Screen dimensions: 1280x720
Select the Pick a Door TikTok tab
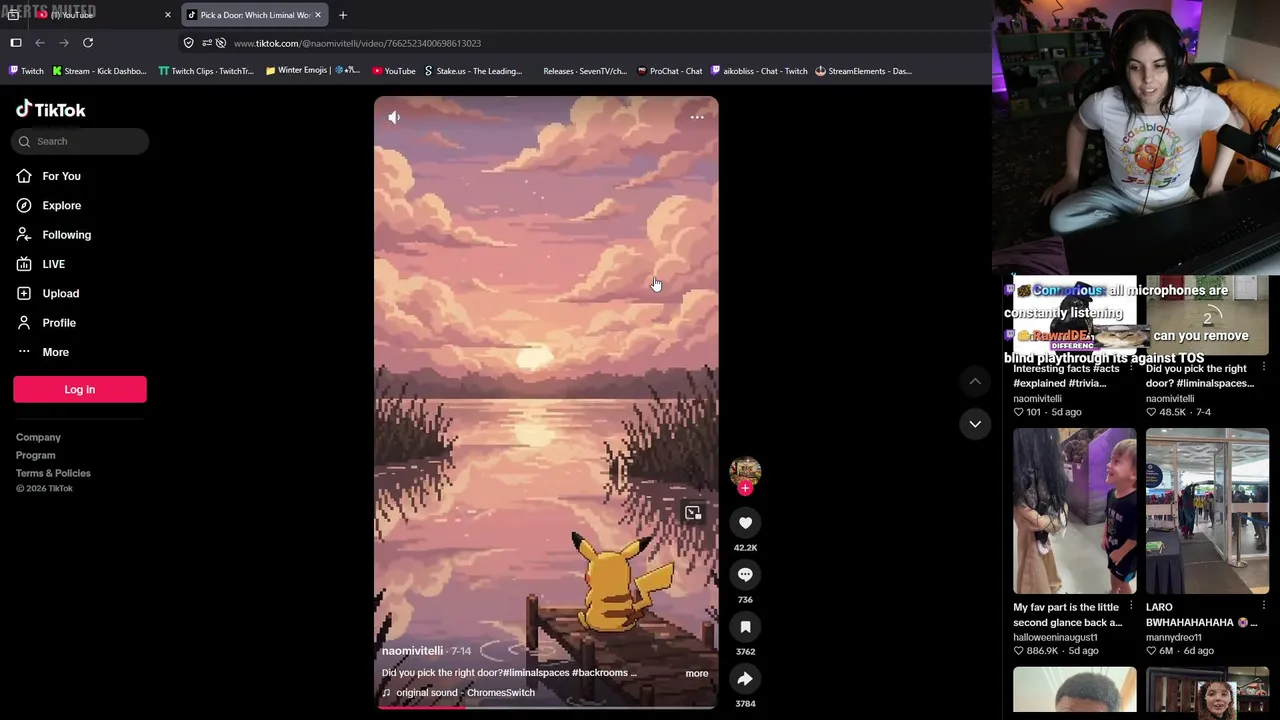point(255,15)
